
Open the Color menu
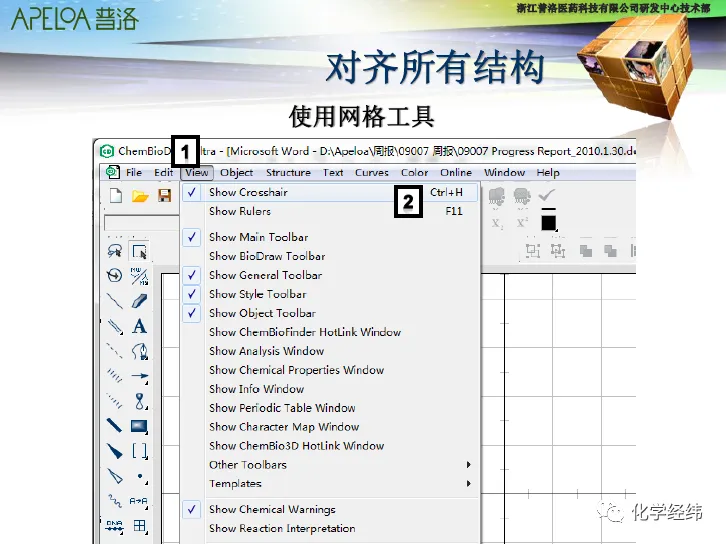[x=414, y=172]
